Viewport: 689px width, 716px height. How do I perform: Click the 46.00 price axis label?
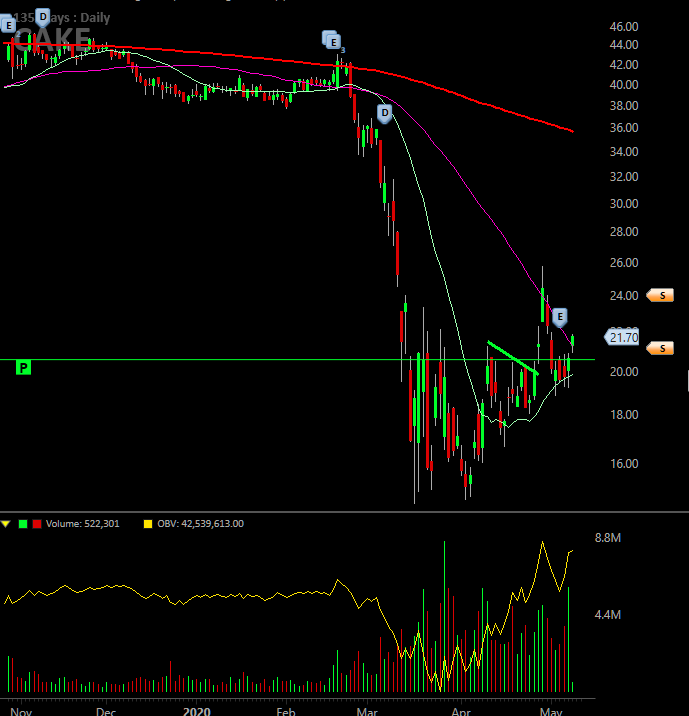click(624, 26)
